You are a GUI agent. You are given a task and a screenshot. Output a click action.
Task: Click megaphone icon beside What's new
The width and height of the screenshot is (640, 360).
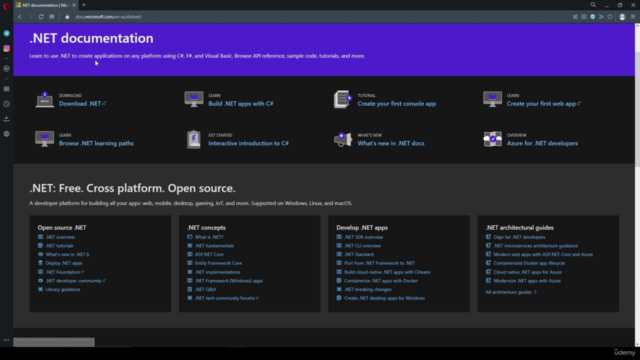(343, 139)
